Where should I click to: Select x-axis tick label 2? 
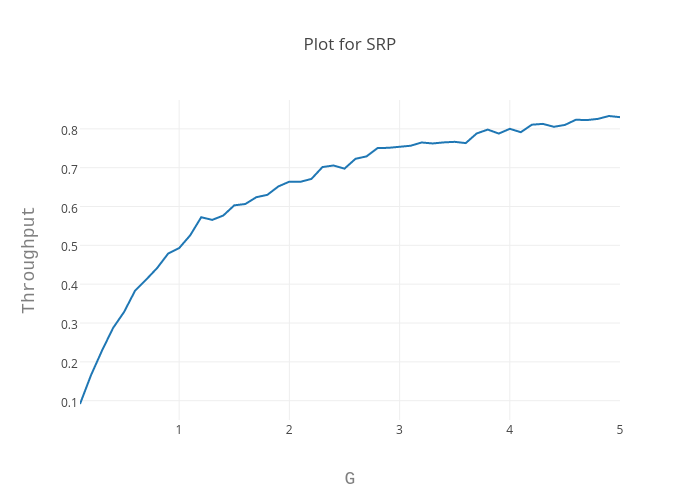coord(289,430)
